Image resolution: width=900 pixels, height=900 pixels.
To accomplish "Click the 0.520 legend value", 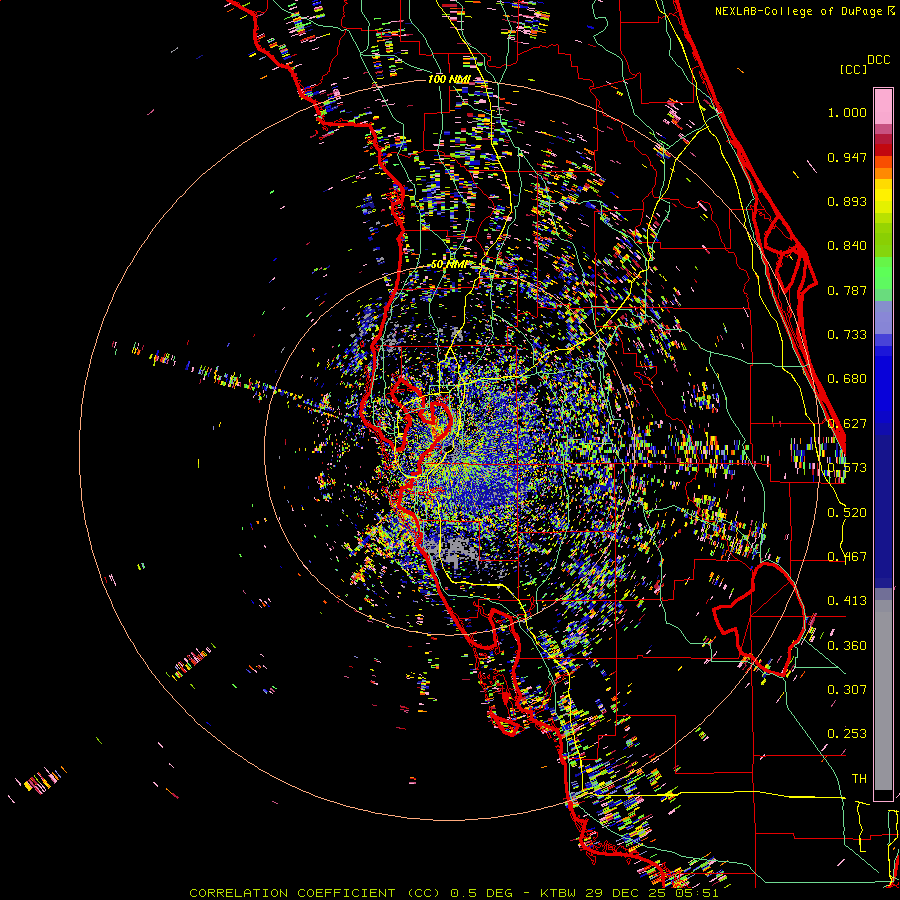I will [x=847, y=513].
